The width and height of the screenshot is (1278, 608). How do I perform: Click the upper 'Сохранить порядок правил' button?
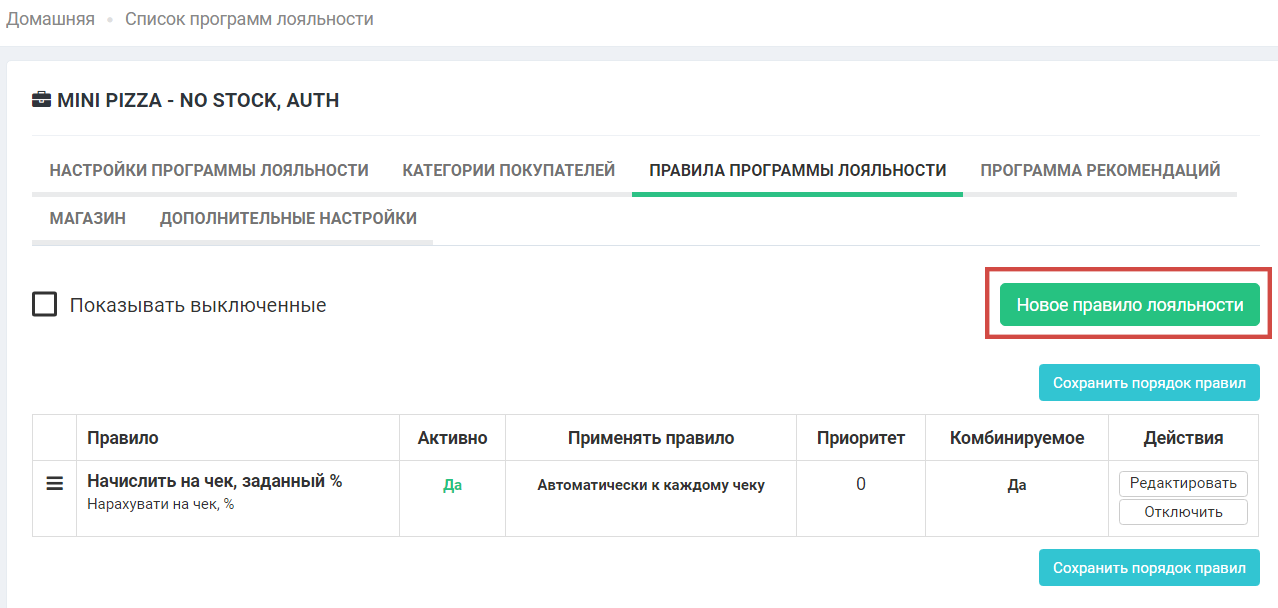[1149, 383]
